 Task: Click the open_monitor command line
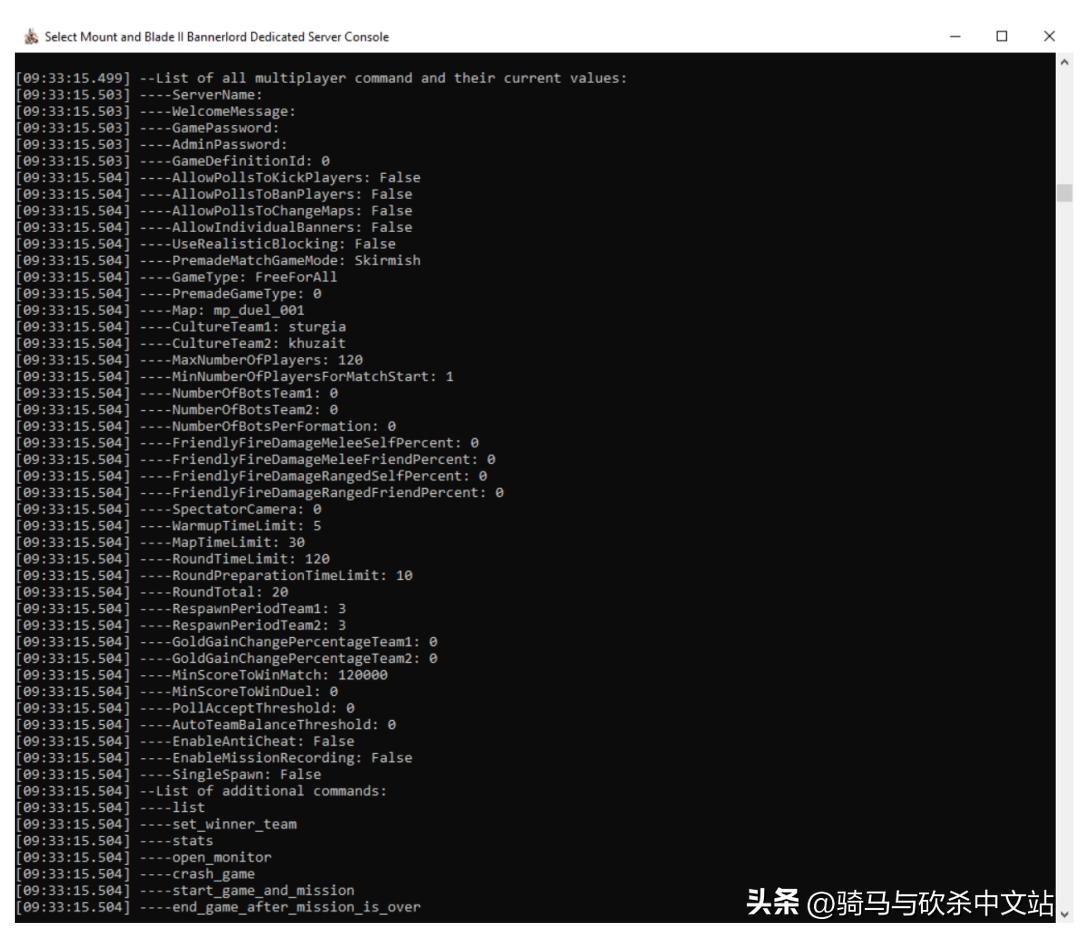point(143,857)
